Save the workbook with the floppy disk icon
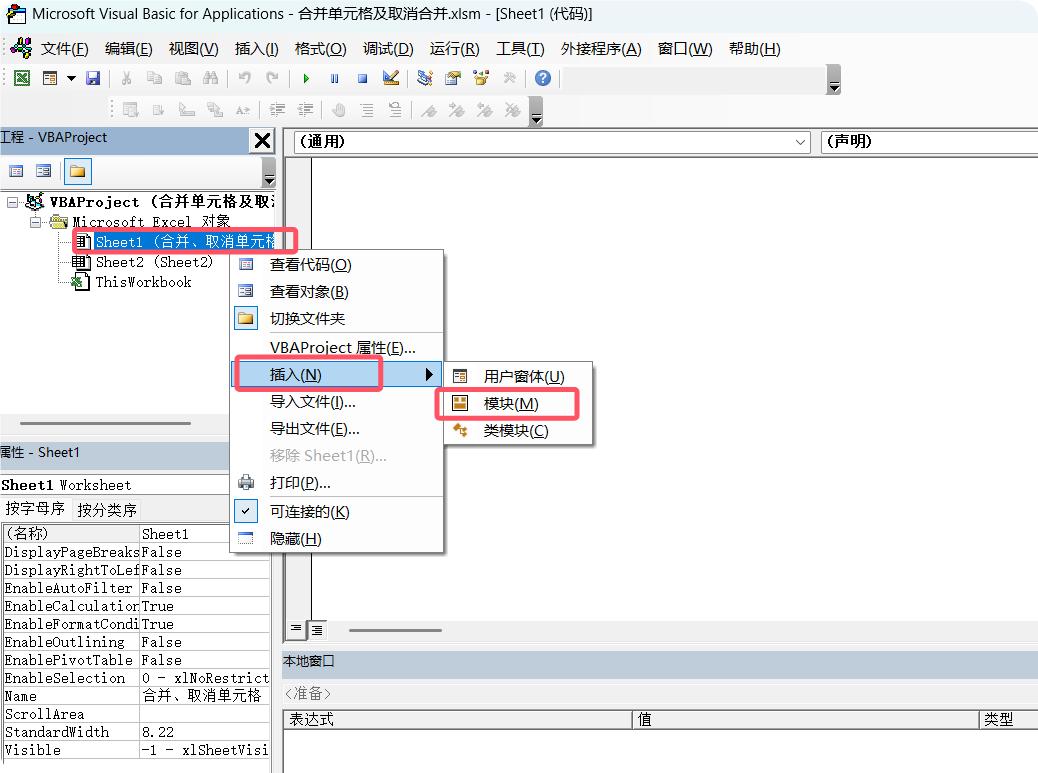This screenshot has height=773, width=1038. point(93,78)
